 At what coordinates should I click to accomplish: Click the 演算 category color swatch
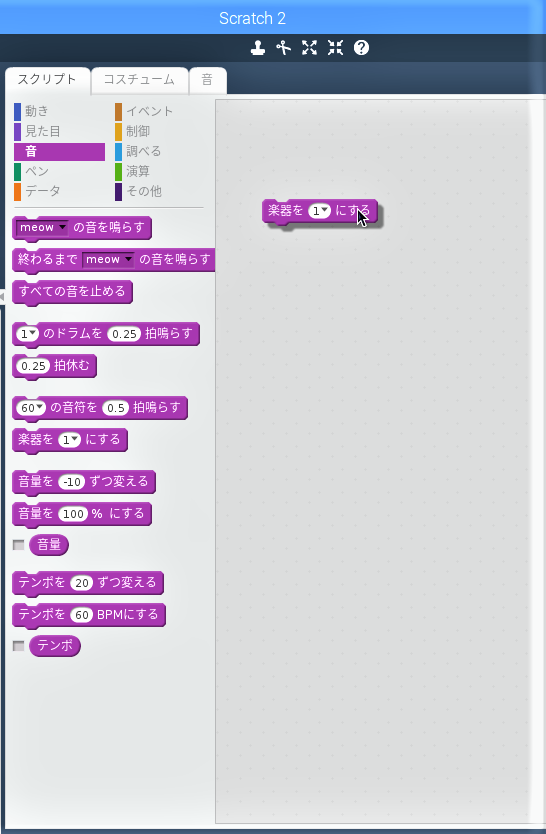119,171
